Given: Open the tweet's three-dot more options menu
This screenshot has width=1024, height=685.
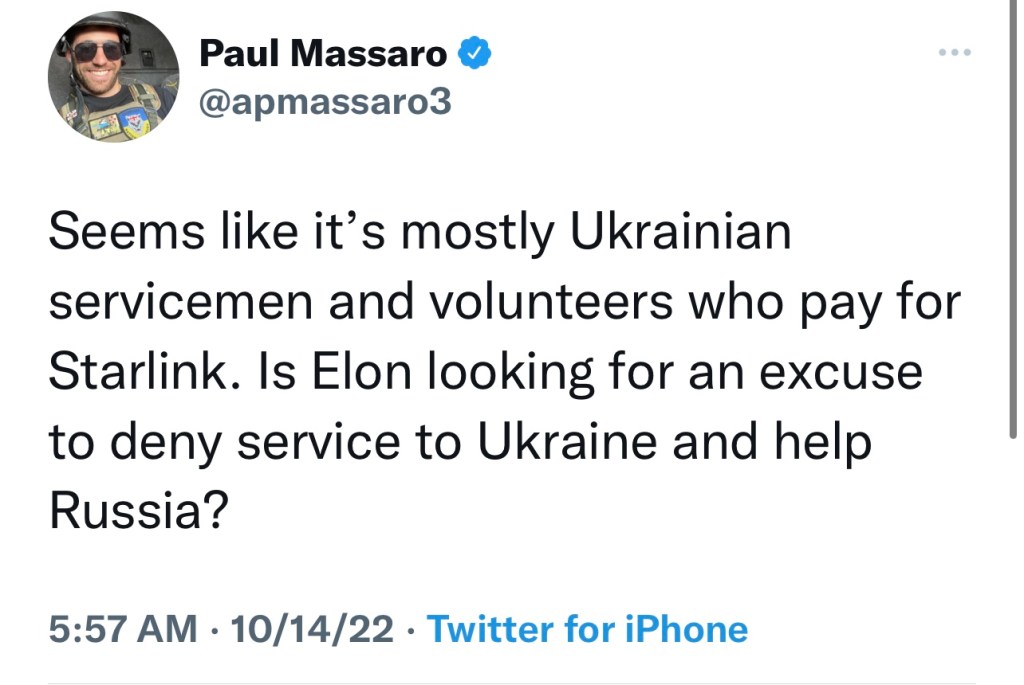Looking at the screenshot, I should point(955,52).
